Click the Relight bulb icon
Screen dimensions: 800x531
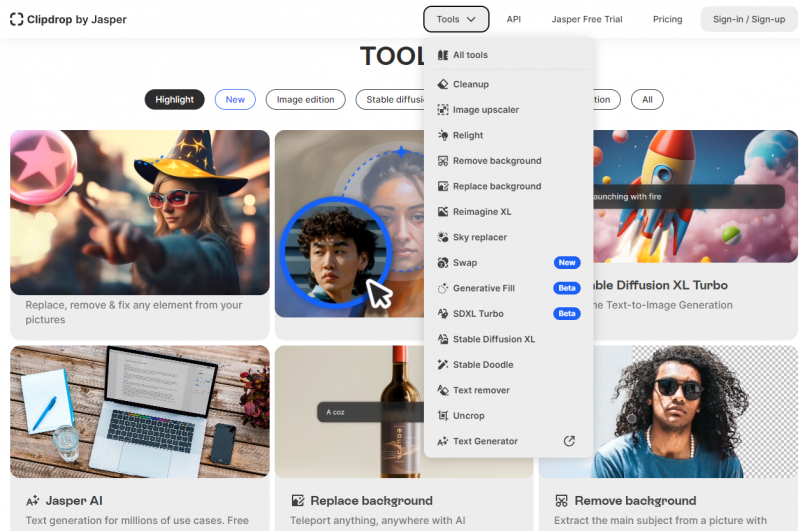(x=443, y=135)
